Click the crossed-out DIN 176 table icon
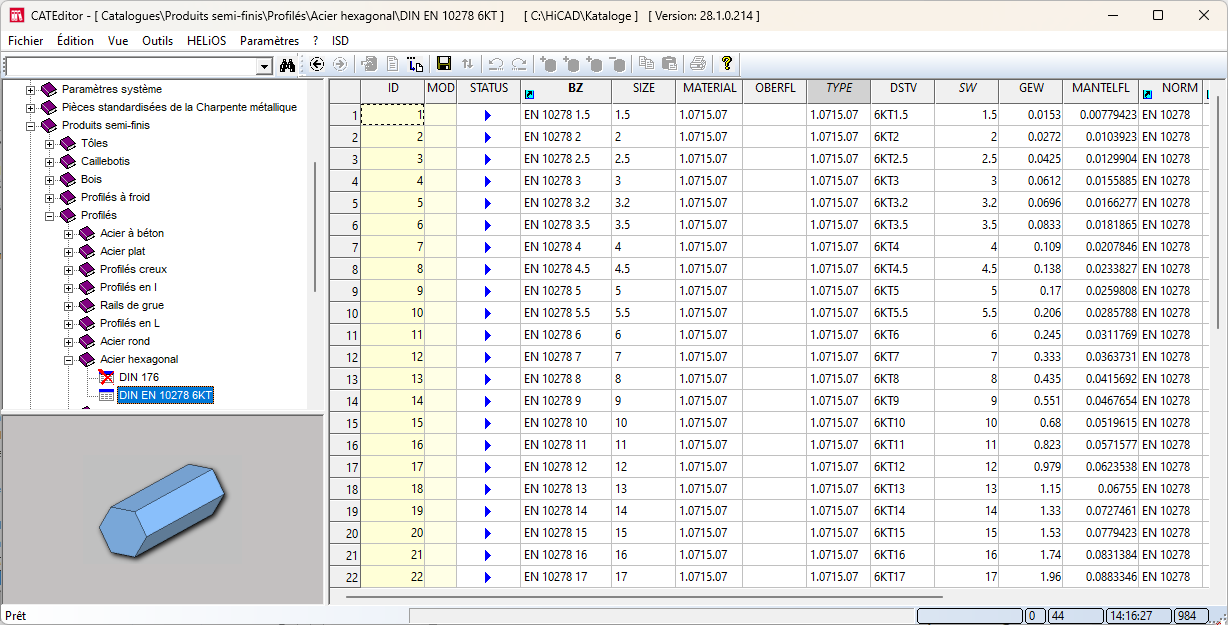The width and height of the screenshot is (1228, 625). coord(107,377)
